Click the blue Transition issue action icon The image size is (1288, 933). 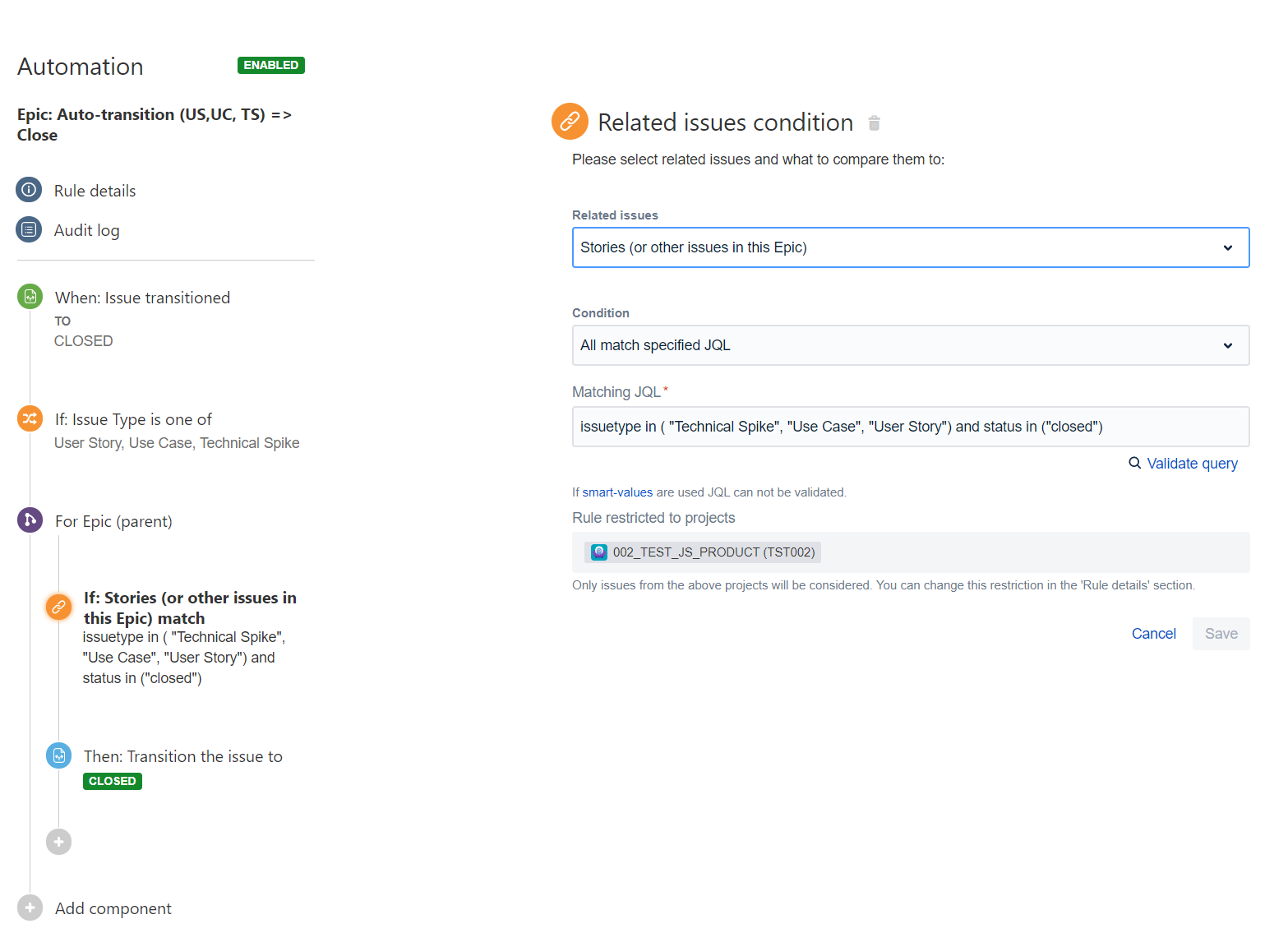(x=59, y=755)
